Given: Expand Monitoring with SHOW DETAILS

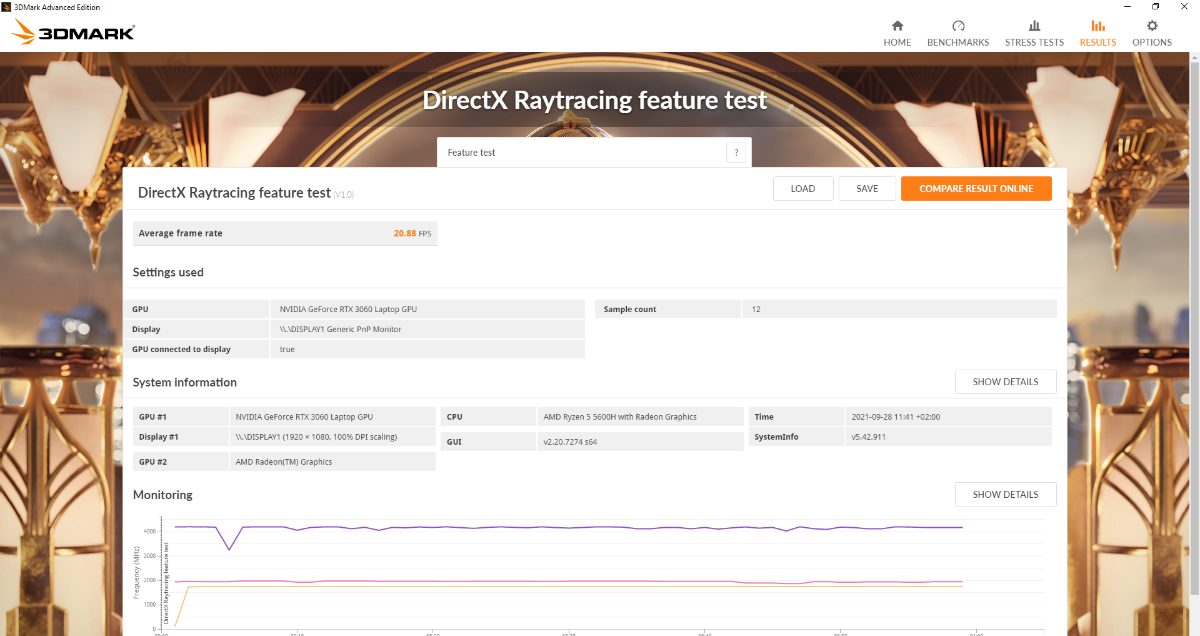Looking at the screenshot, I should (x=1005, y=495).
